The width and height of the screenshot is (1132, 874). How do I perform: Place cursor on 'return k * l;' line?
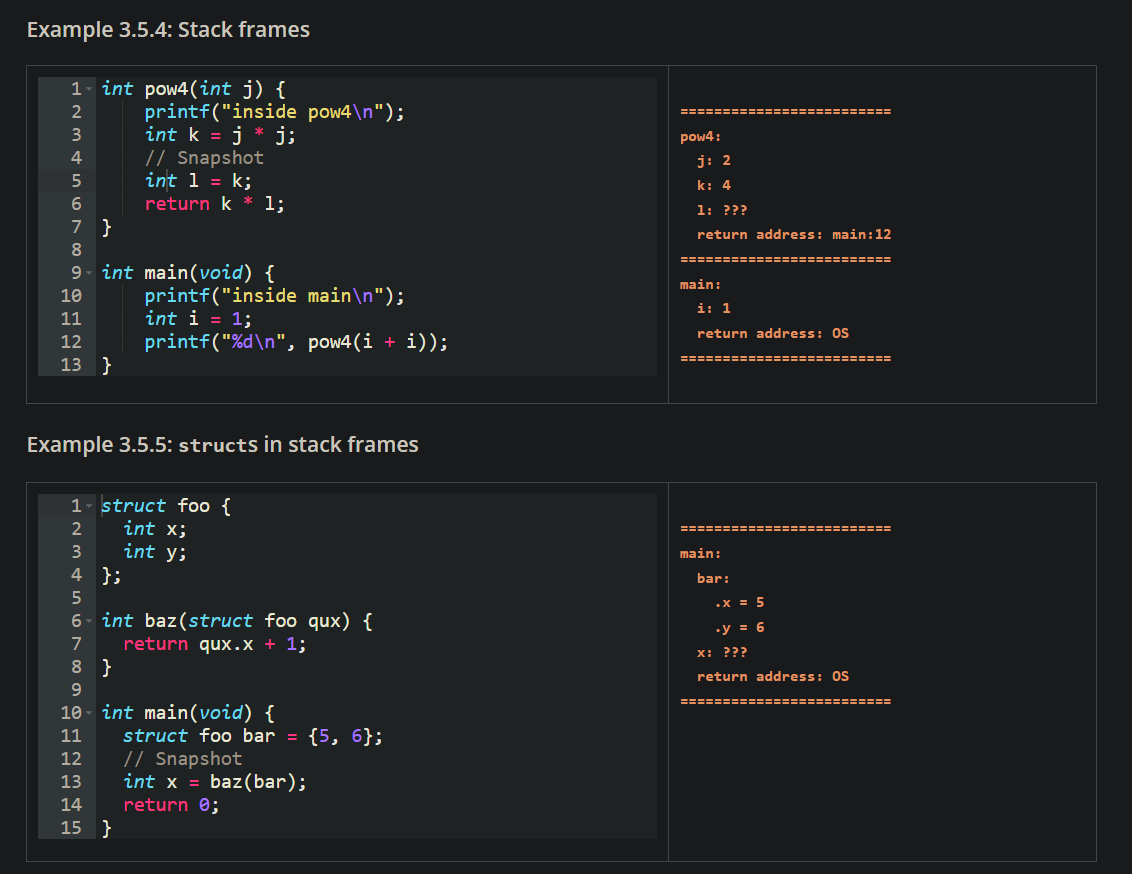pos(214,204)
